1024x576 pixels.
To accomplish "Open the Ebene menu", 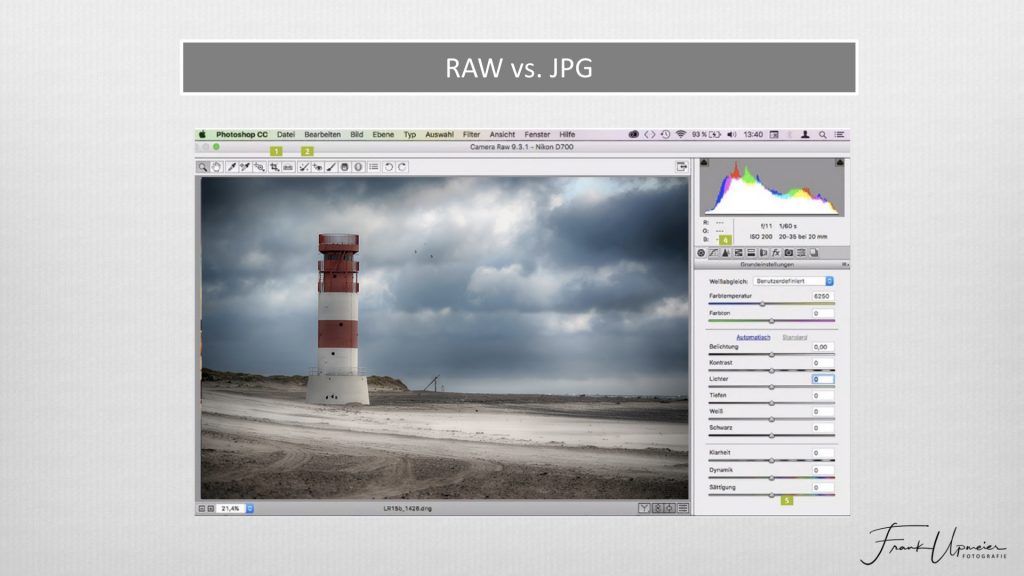I will click(383, 135).
